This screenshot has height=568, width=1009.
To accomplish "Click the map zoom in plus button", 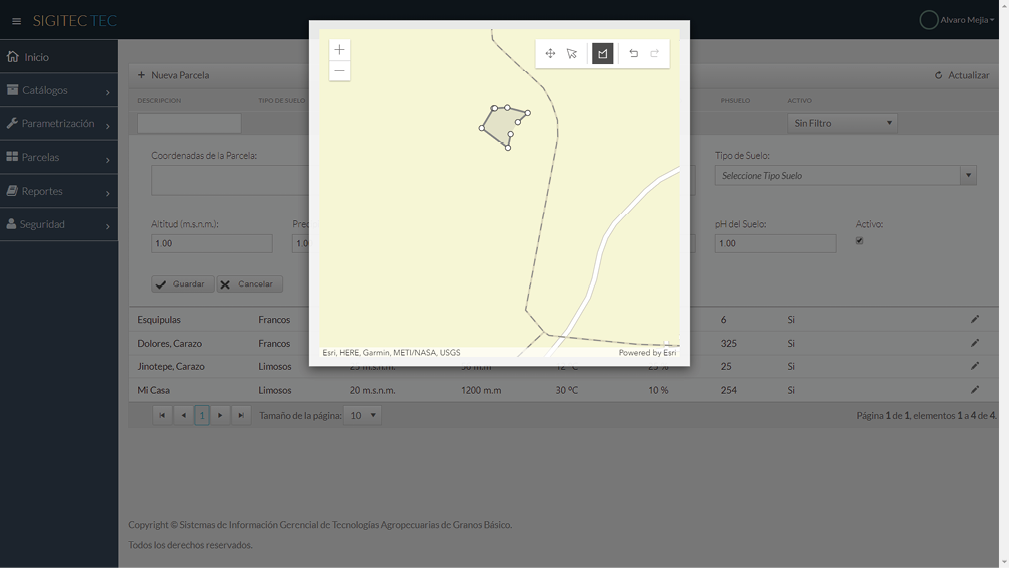I will pos(339,50).
